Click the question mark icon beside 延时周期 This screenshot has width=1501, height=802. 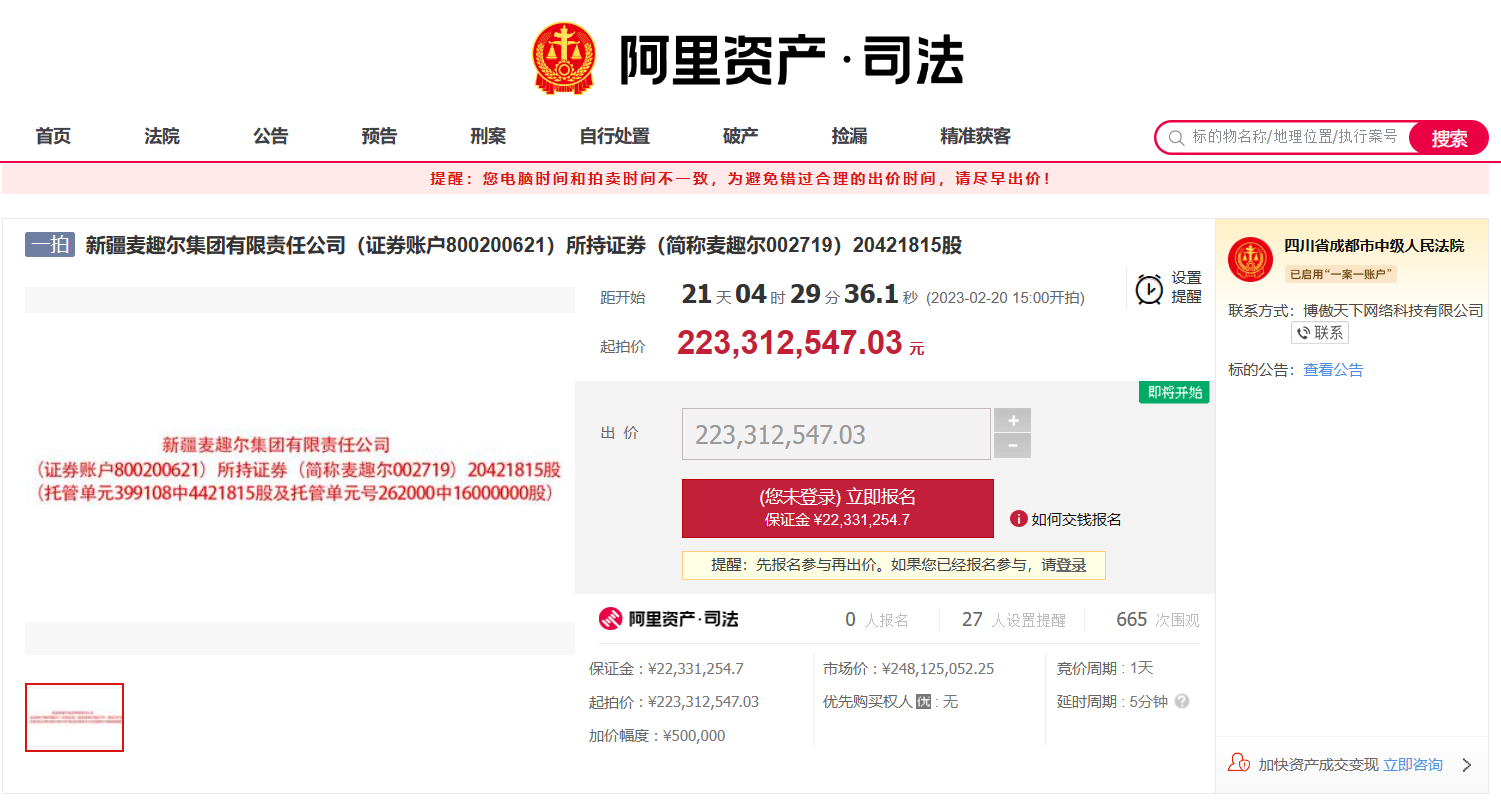1182,702
